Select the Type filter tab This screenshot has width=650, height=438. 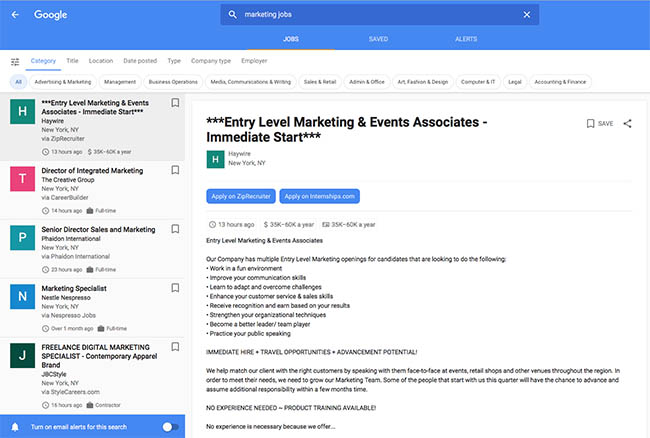pos(174,61)
